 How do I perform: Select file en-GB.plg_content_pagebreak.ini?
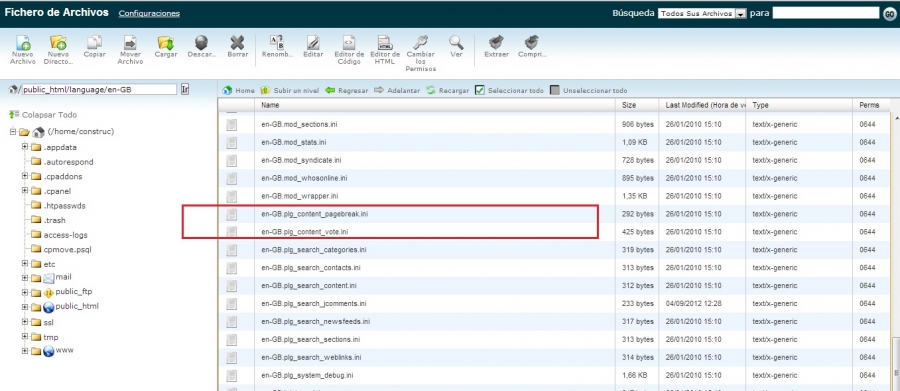pyautogui.click(x=315, y=214)
